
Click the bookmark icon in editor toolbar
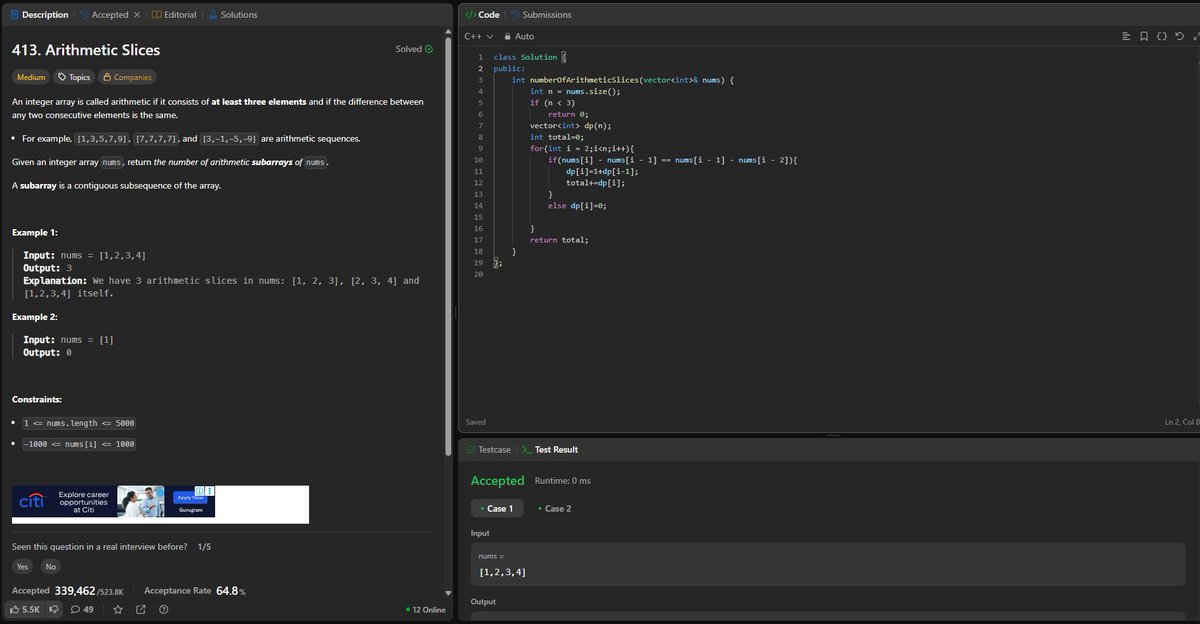click(x=1144, y=36)
